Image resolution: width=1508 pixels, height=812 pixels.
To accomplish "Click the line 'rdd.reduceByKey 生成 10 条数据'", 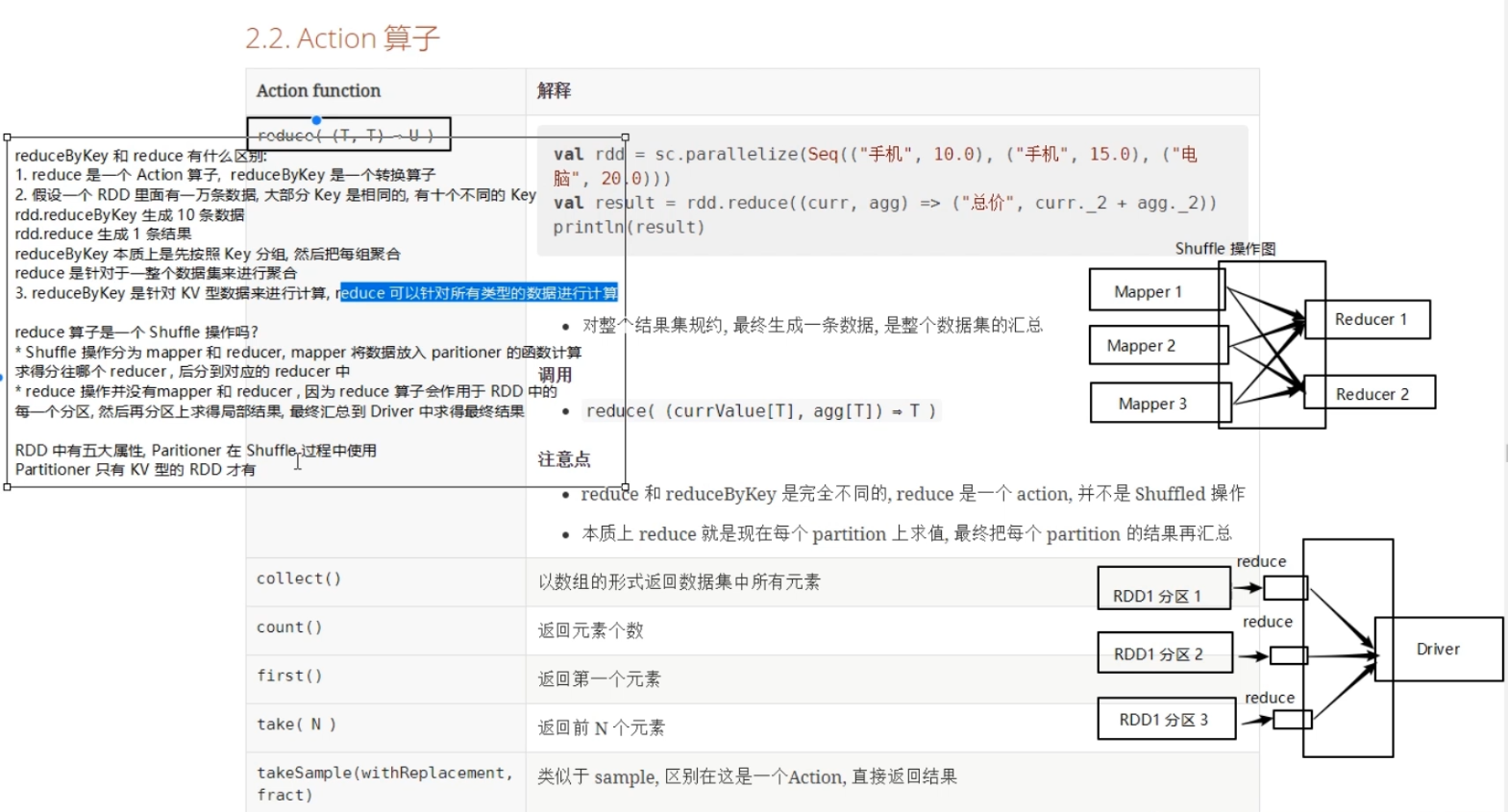I will pos(130,214).
